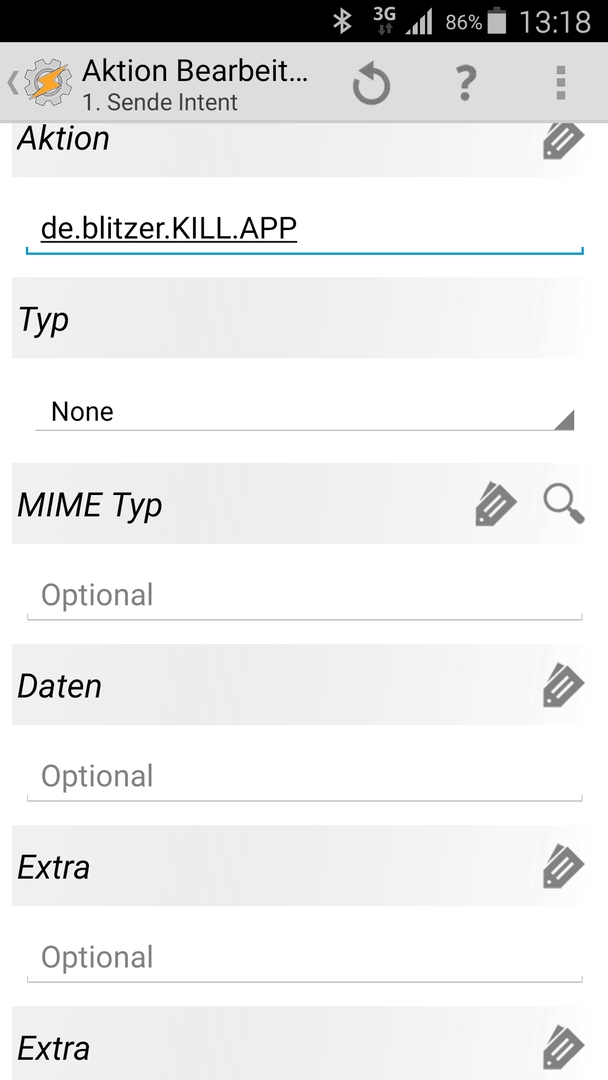Click the dropdown triangle in the Typ spinner
The width and height of the screenshot is (608, 1080).
[564, 419]
